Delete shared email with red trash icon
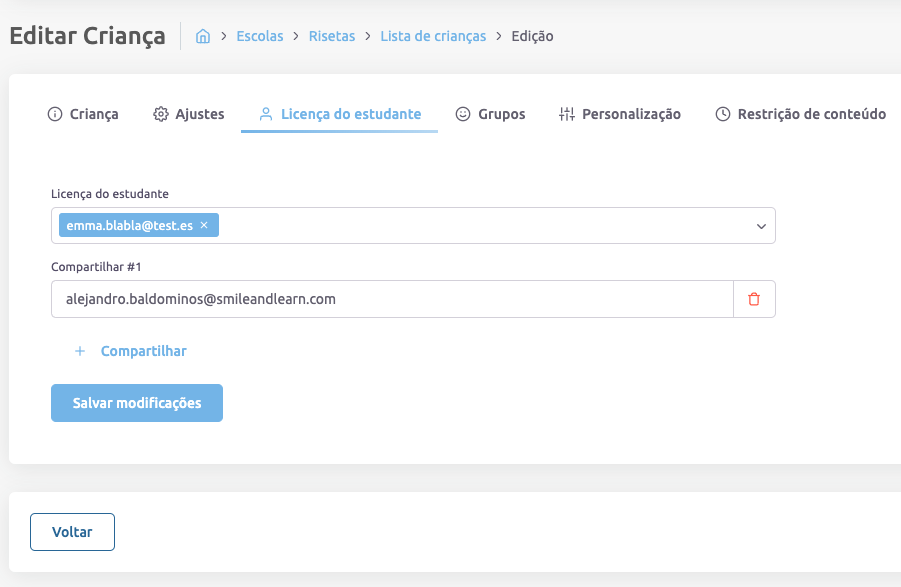This screenshot has height=587, width=901. [x=754, y=299]
